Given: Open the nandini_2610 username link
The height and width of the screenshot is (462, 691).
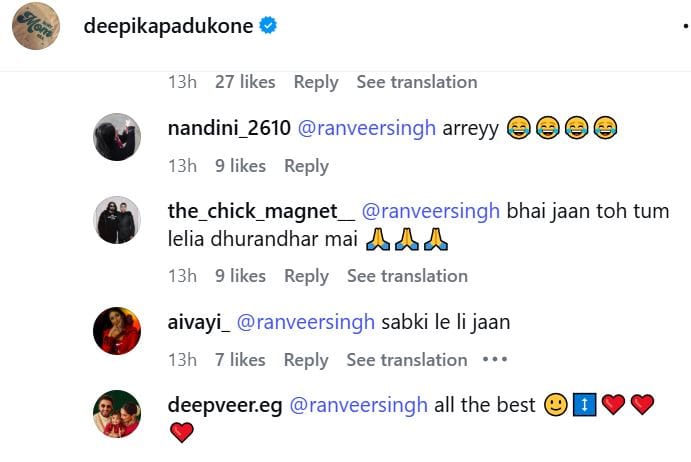Looking at the screenshot, I should click(229, 129).
